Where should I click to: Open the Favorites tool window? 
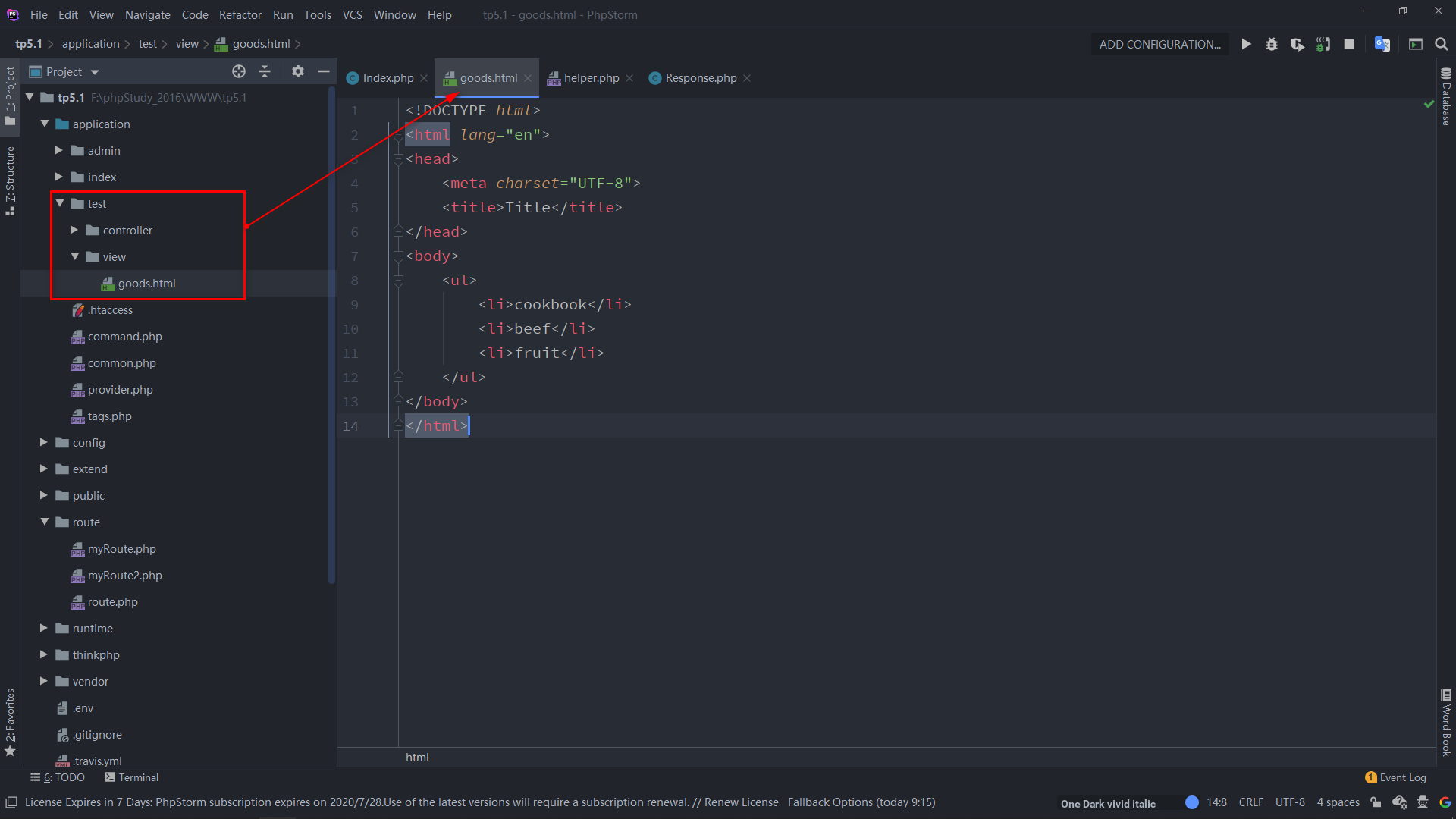(x=10, y=722)
